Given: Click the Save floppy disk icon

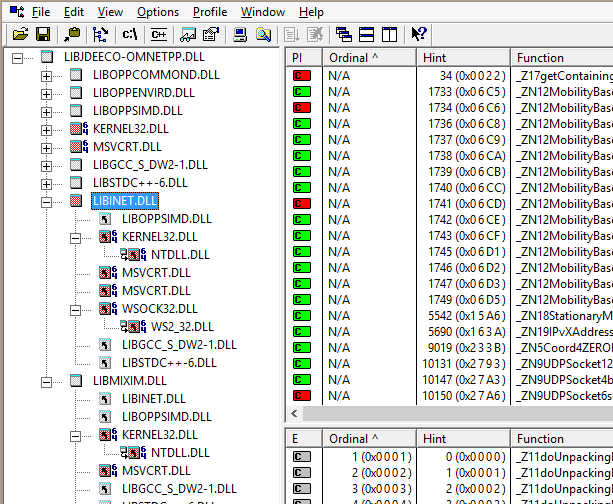Looking at the screenshot, I should click(x=43, y=34).
